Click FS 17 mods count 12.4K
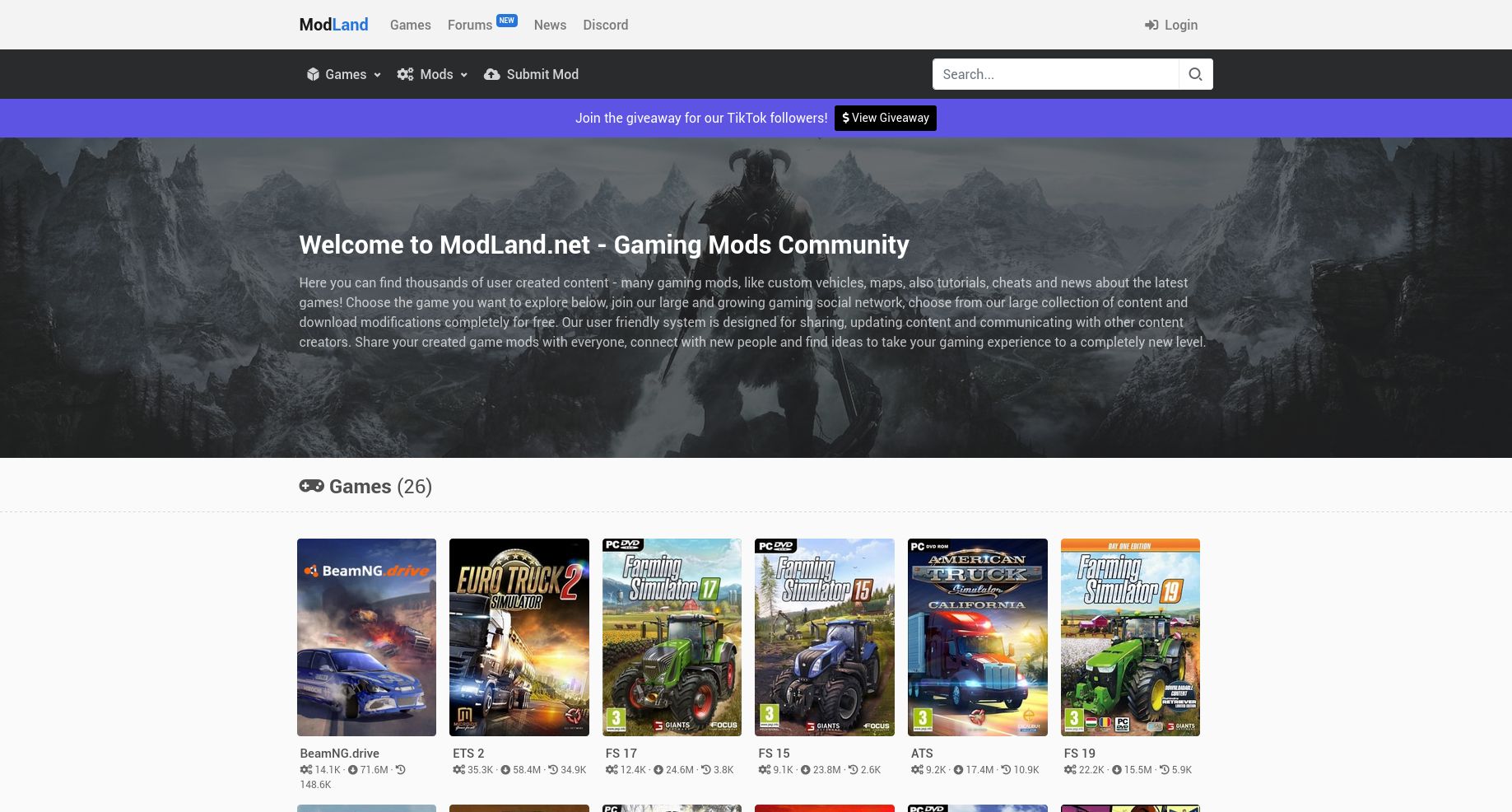The image size is (1512, 812). click(x=633, y=770)
